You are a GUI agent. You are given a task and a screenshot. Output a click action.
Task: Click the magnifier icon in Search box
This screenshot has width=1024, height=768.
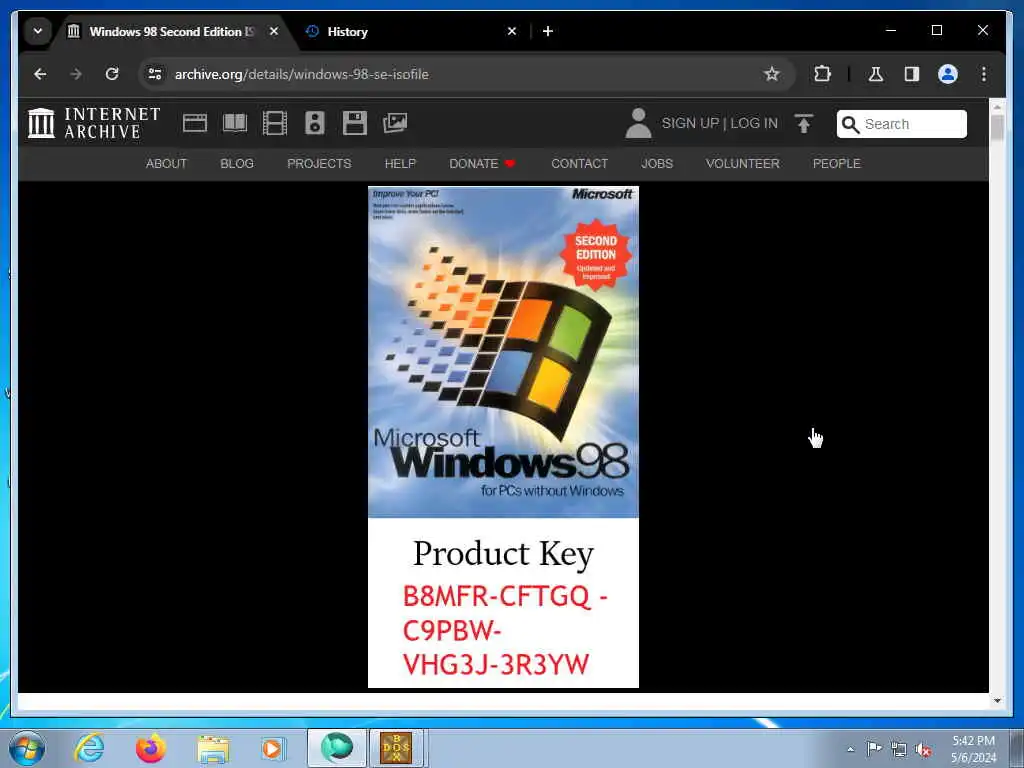pos(850,124)
